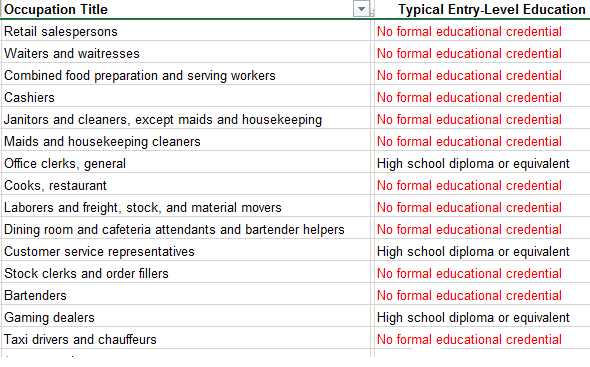Select the Gaming dealers cell

186,317
